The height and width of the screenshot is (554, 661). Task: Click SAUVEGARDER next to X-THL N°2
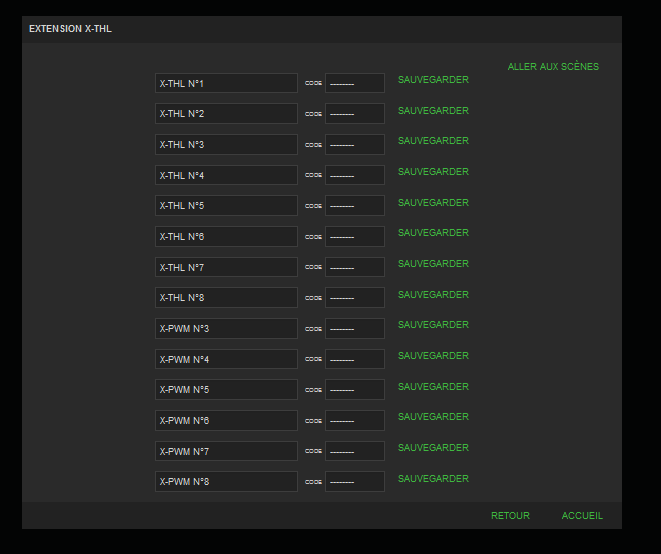pos(433,110)
